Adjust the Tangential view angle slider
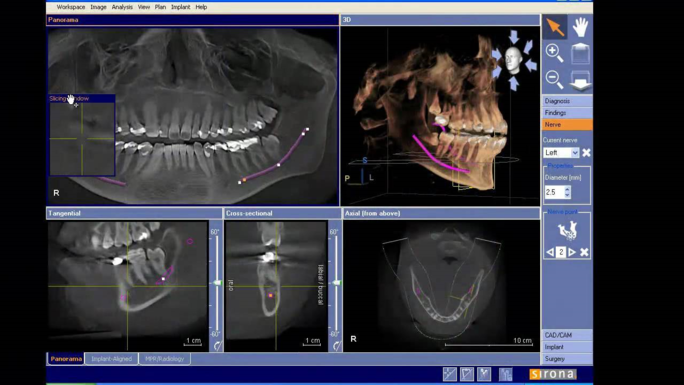This screenshot has width=684, height=385. point(217,283)
